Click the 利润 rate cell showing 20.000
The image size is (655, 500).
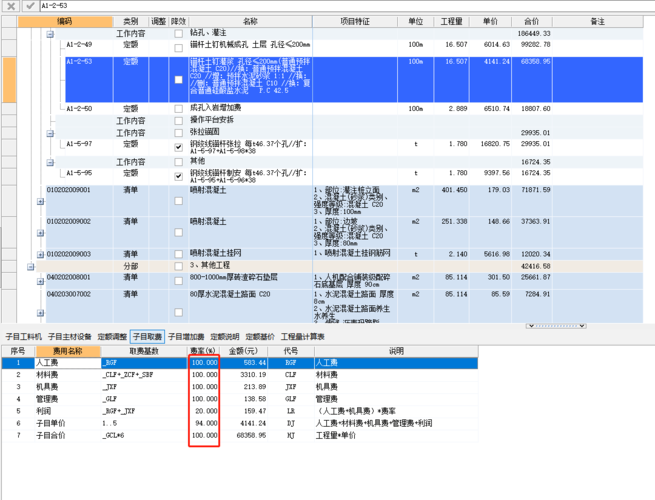[203, 410]
